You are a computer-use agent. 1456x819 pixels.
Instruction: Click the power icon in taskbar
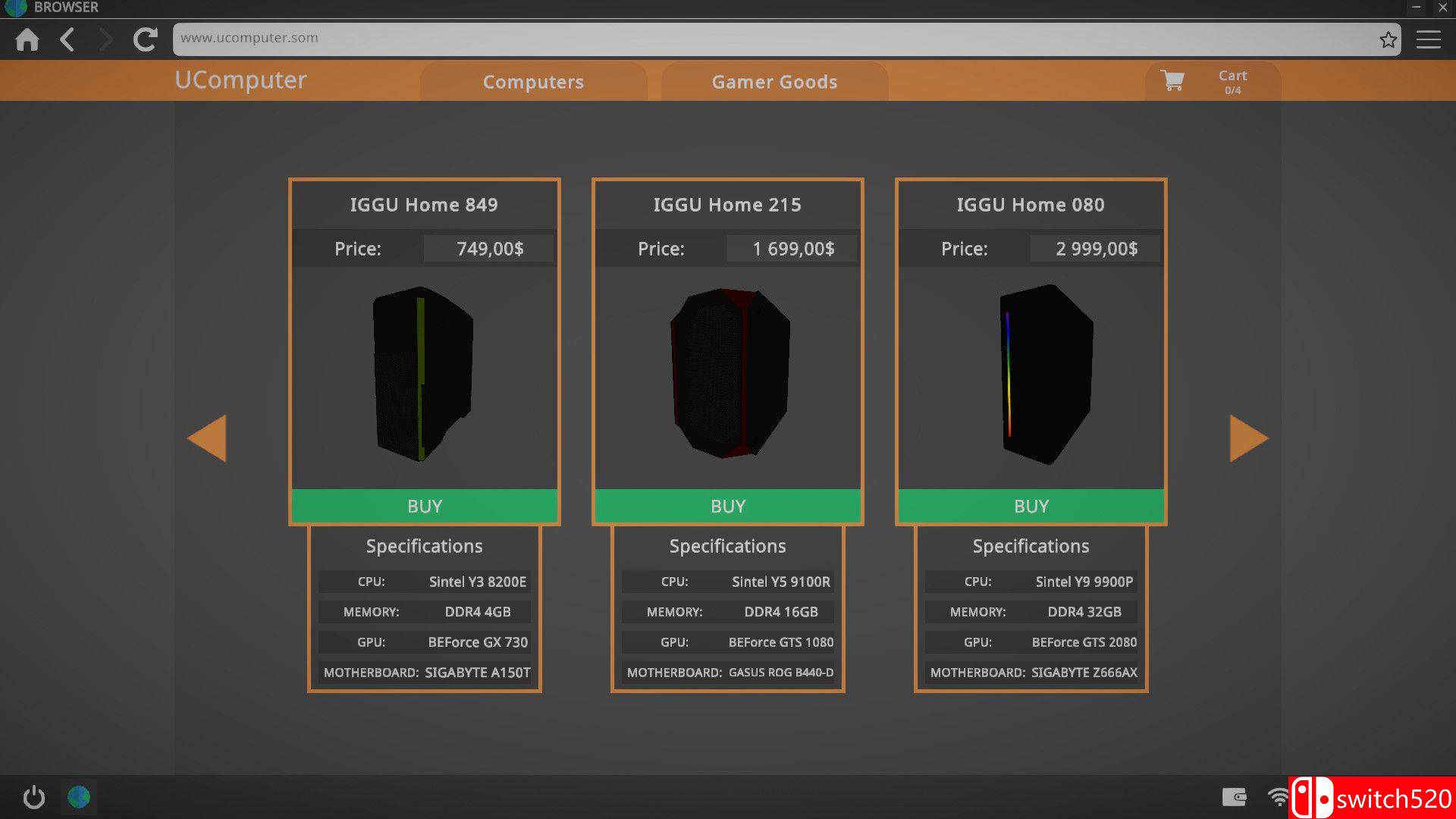click(x=34, y=797)
